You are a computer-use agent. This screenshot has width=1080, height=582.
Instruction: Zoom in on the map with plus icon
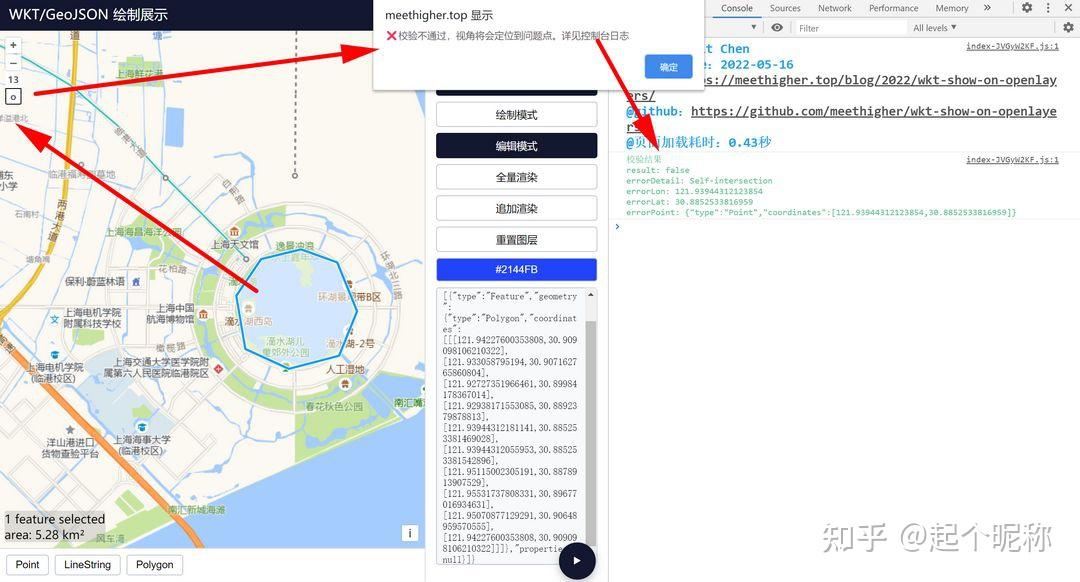(x=12, y=45)
